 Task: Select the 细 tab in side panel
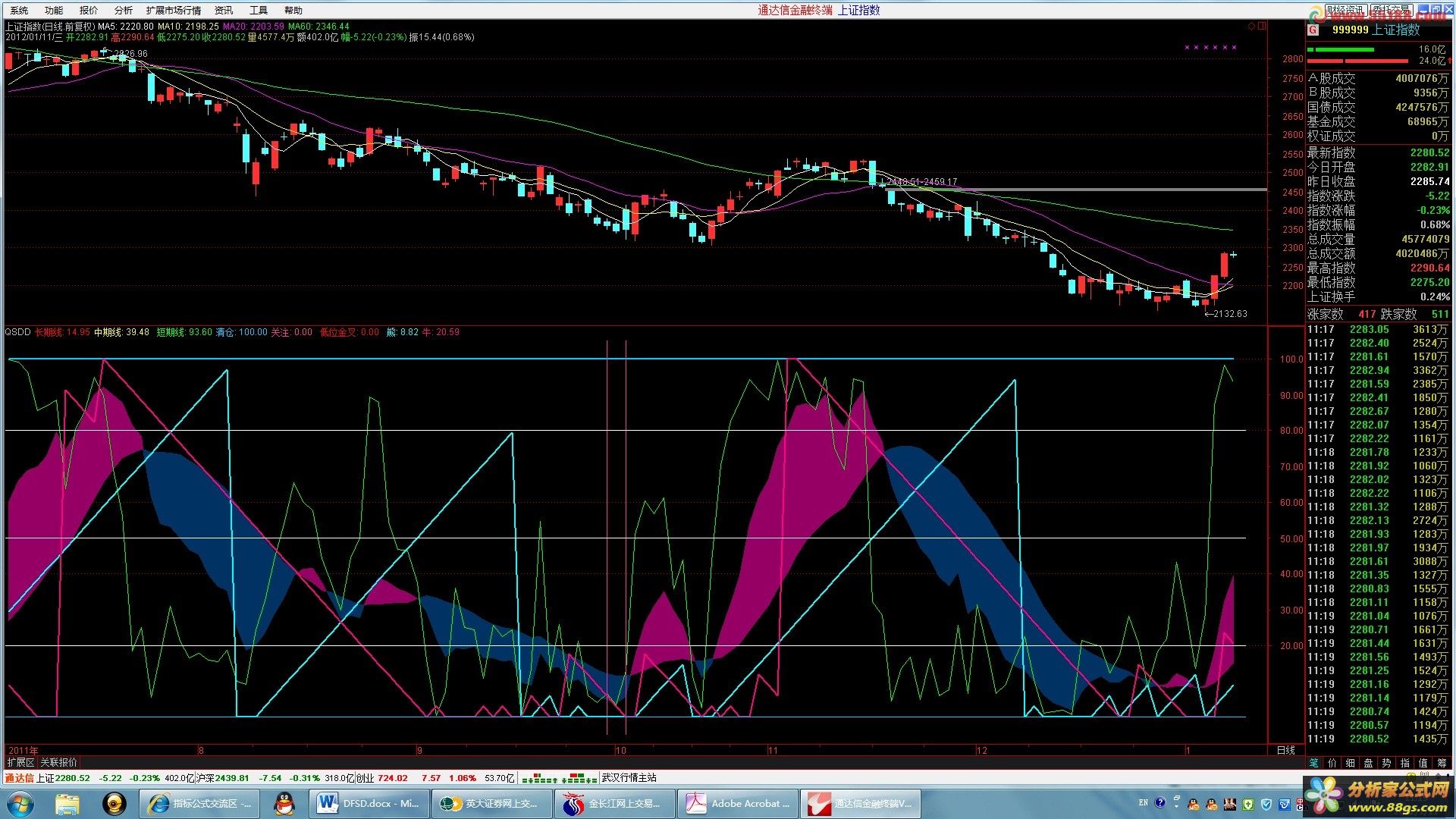[1350, 763]
